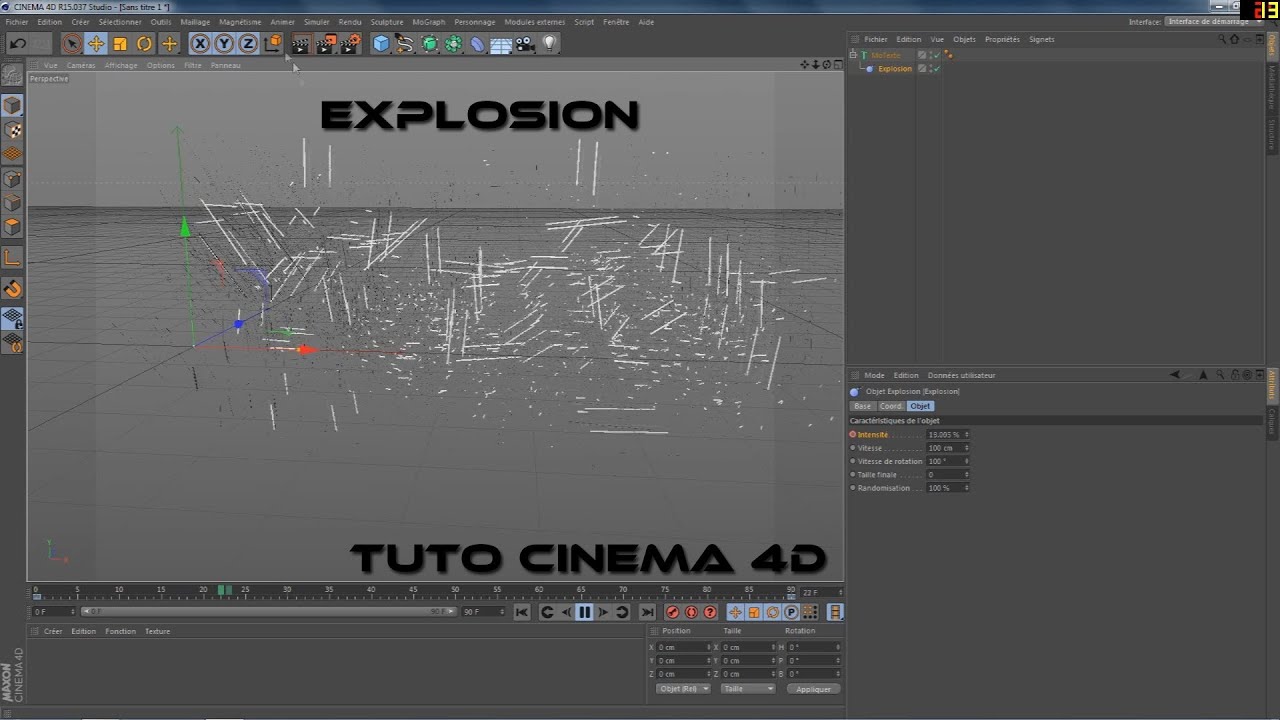1280x720 pixels.
Task: Toggle the Intensité keyframe dot
Action: [853, 435]
